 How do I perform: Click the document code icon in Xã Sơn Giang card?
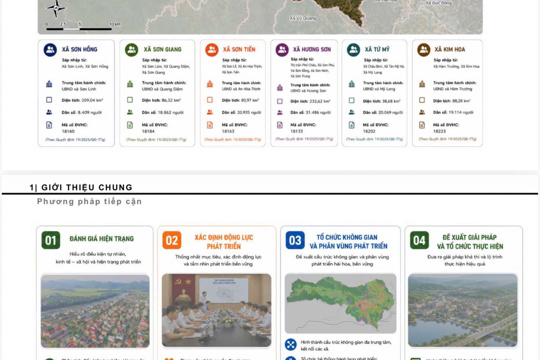point(130,125)
